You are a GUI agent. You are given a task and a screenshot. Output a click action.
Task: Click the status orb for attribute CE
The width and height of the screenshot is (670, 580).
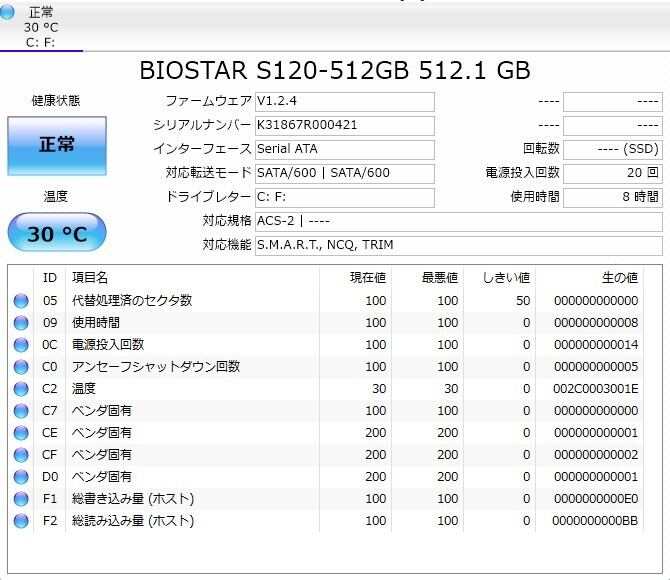[x=21, y=433]
